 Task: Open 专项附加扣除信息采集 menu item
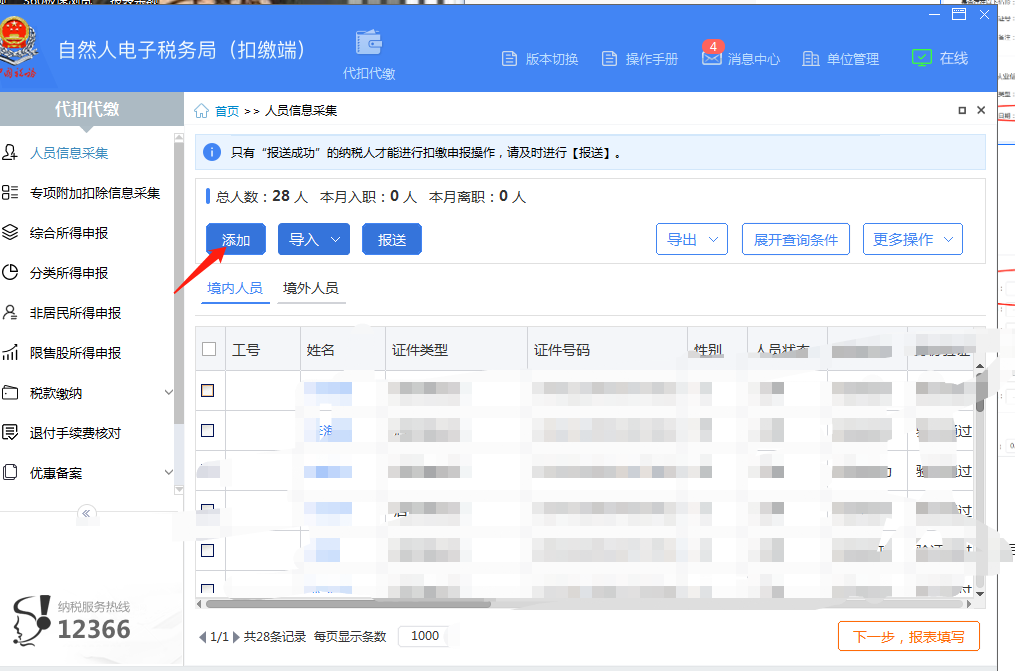click(95, 193)
